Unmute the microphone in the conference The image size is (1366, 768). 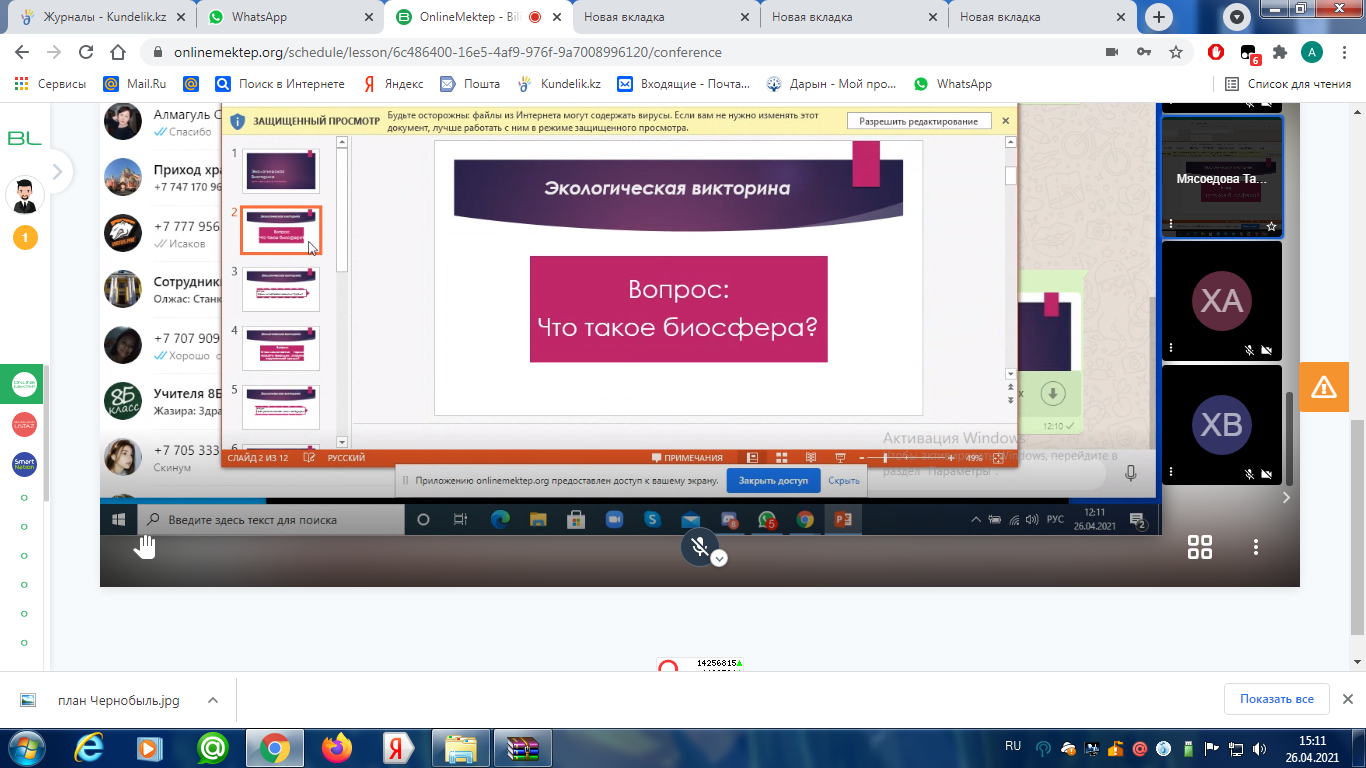[701, 546]
